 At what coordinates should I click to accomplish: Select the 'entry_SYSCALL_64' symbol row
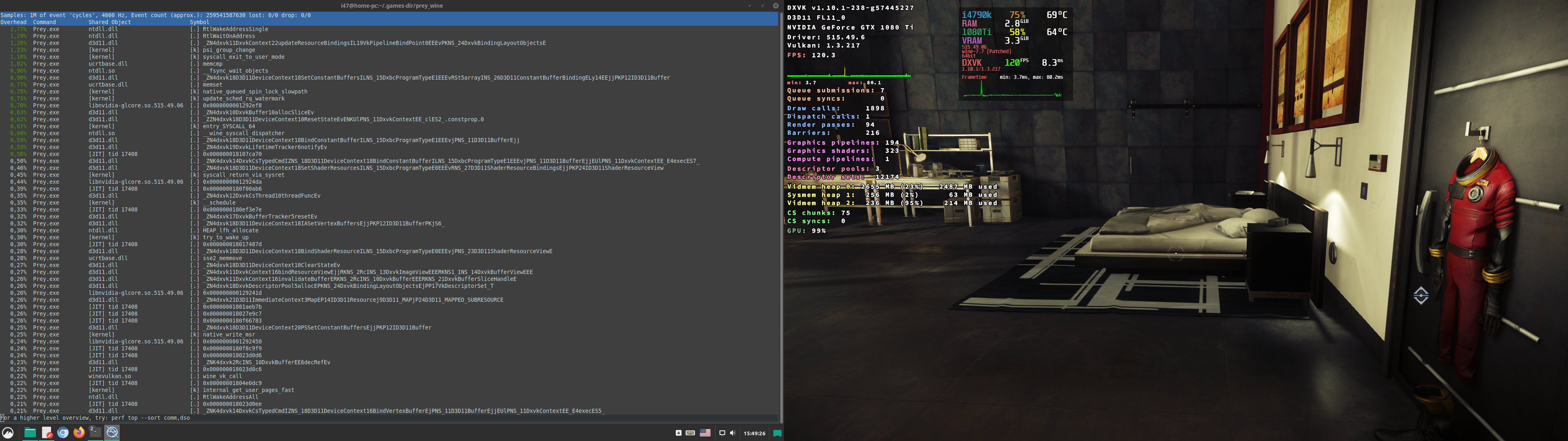[x=390, y=126]
